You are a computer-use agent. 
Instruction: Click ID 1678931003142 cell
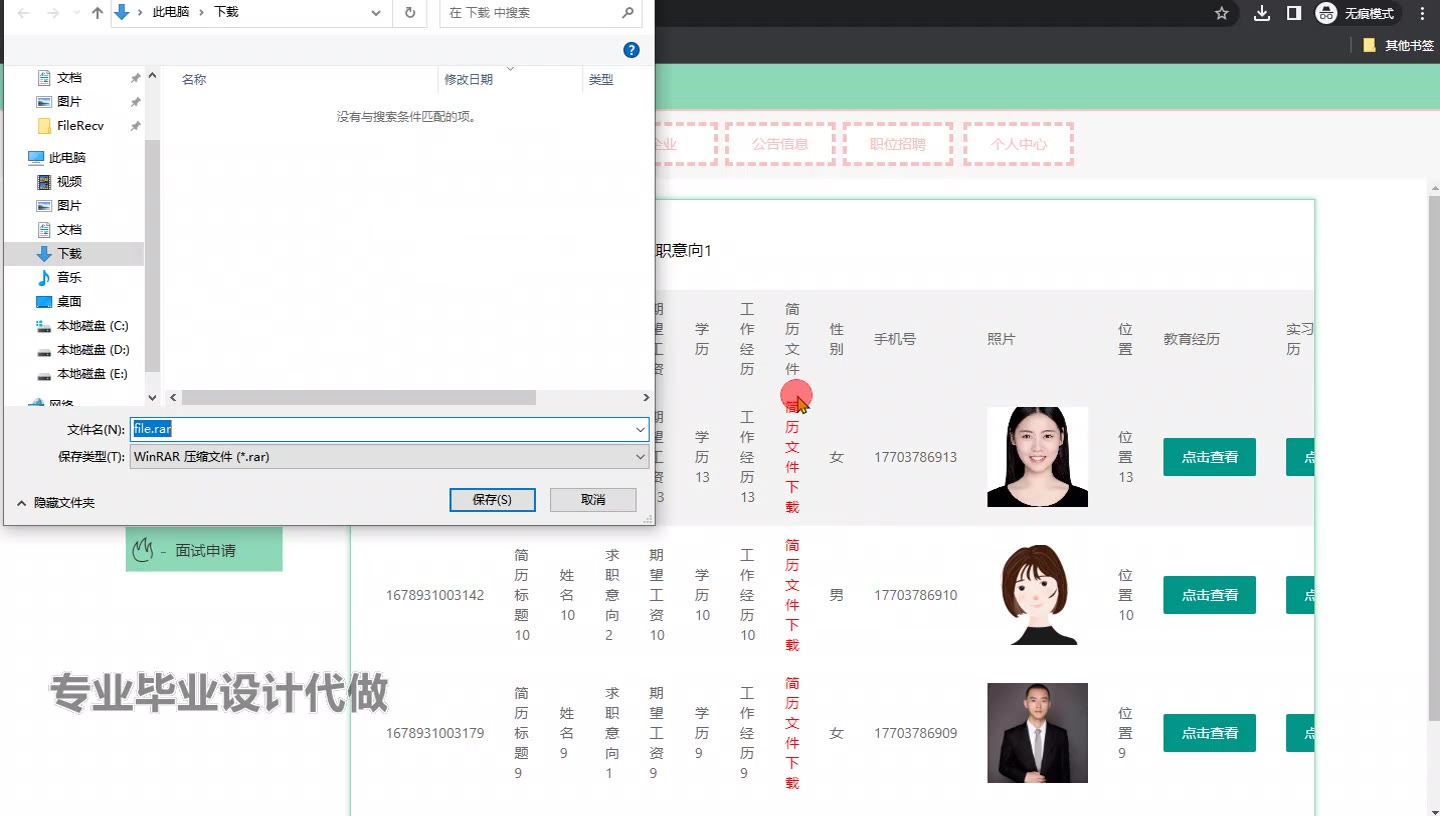435,595
